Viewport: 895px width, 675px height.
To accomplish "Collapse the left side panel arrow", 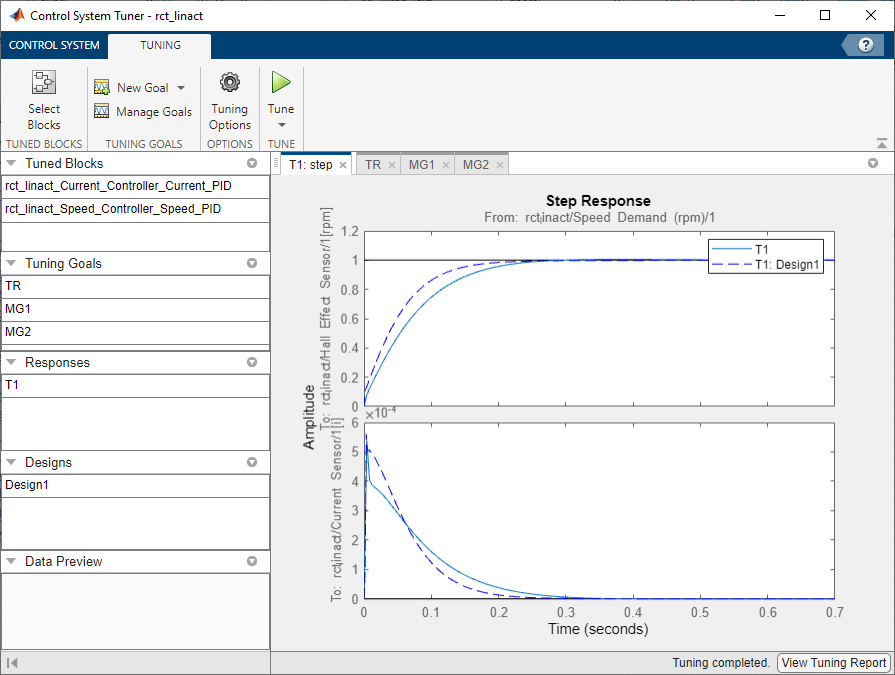I will point(13,663).
